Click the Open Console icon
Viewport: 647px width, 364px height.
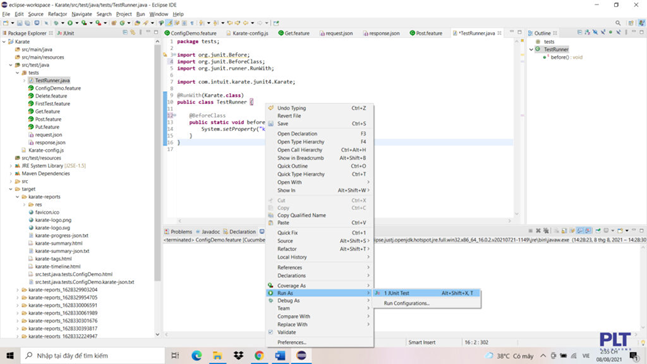click(620, 231)
